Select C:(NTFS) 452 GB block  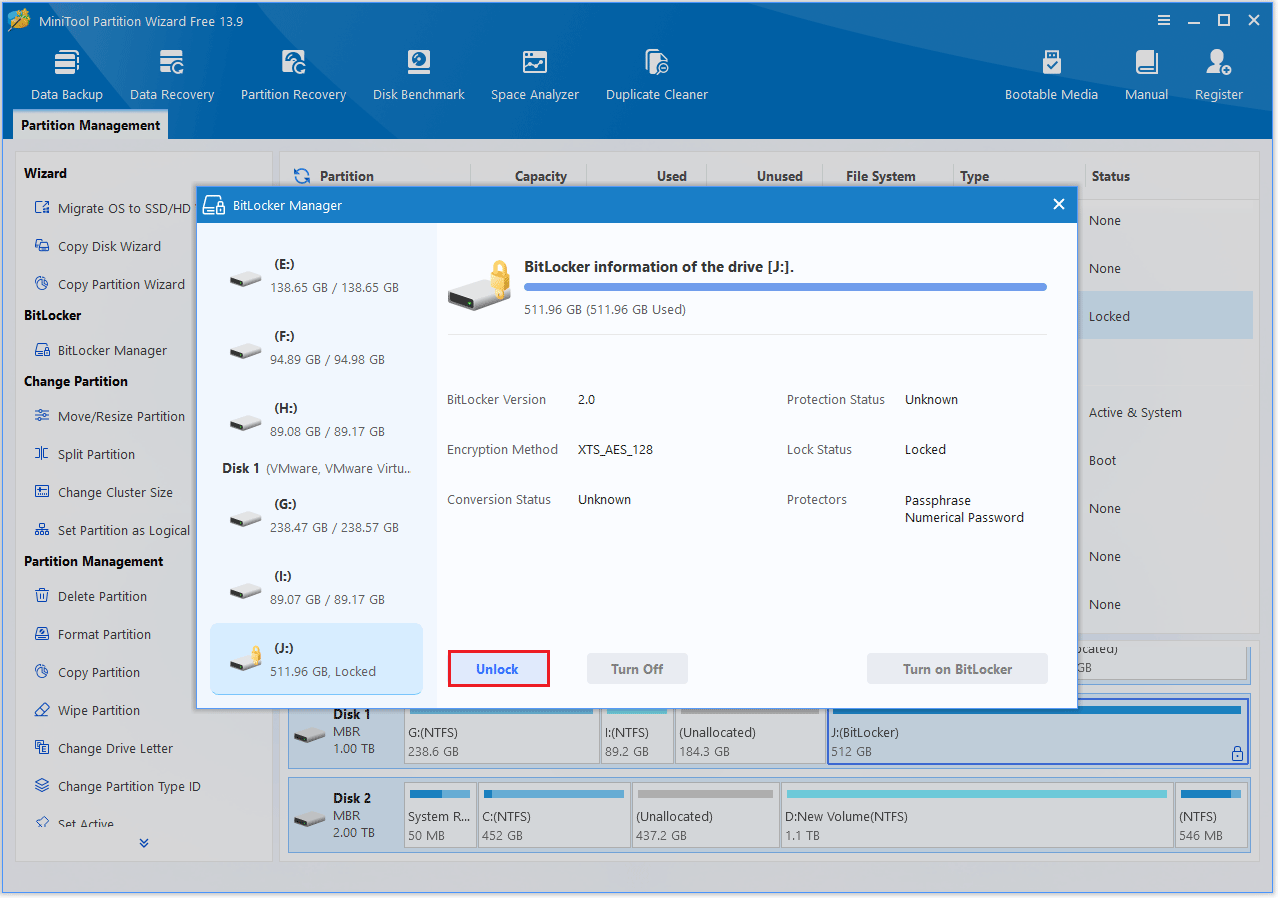click(554, 815)
